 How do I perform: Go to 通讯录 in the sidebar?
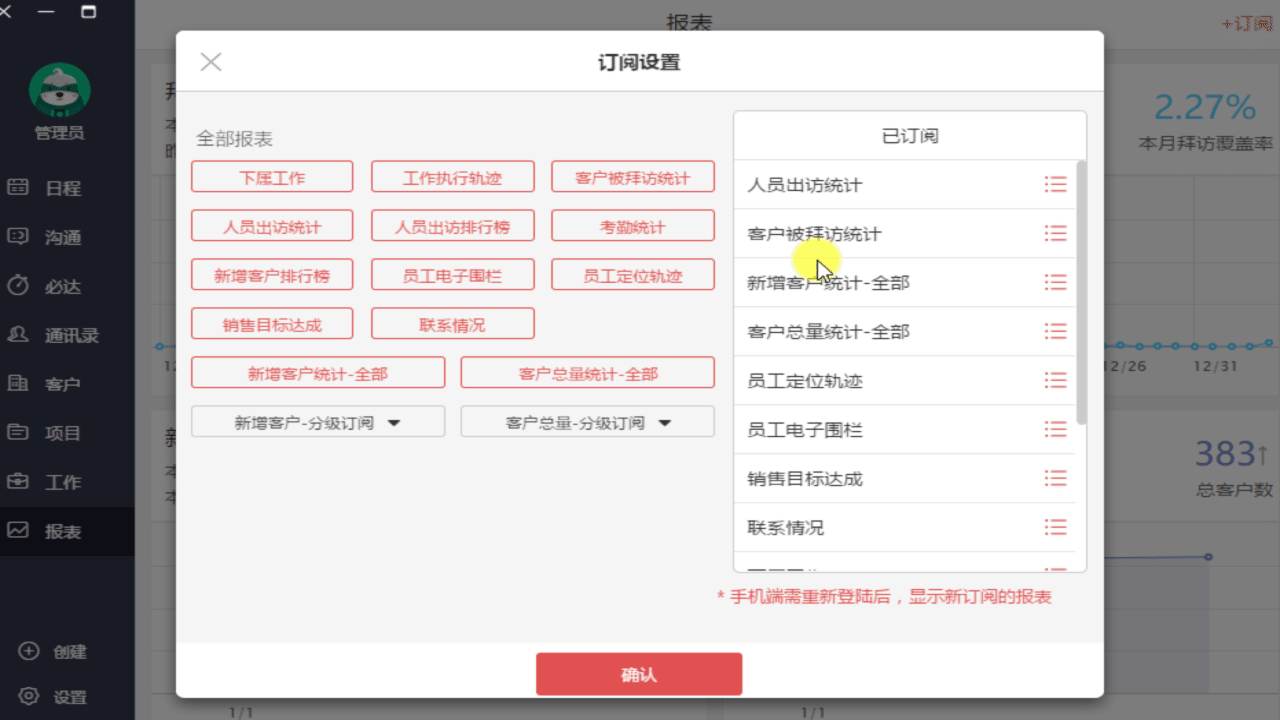click(x=70, y=335)
